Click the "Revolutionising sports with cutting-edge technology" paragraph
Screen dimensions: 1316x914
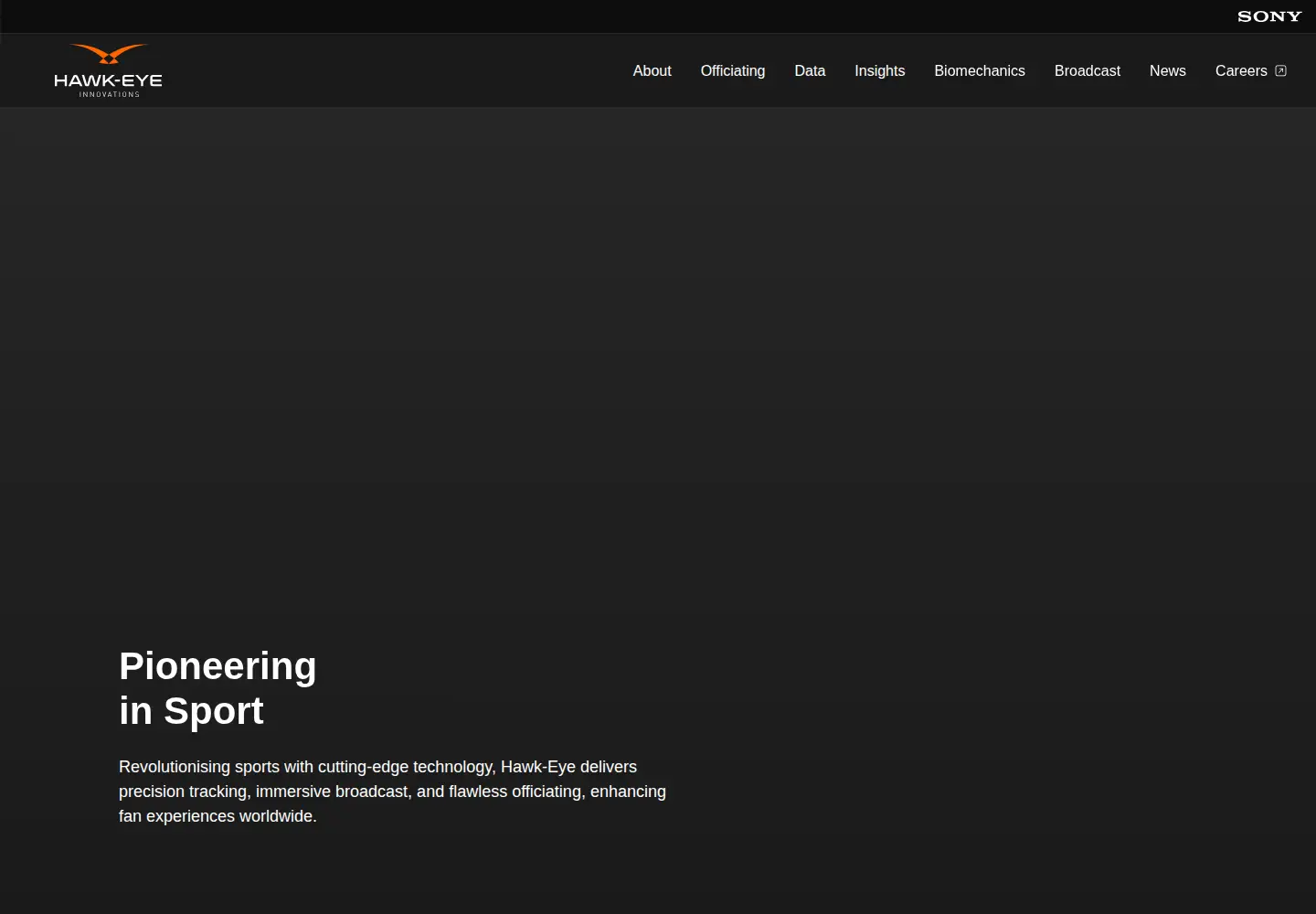point(393,792)
